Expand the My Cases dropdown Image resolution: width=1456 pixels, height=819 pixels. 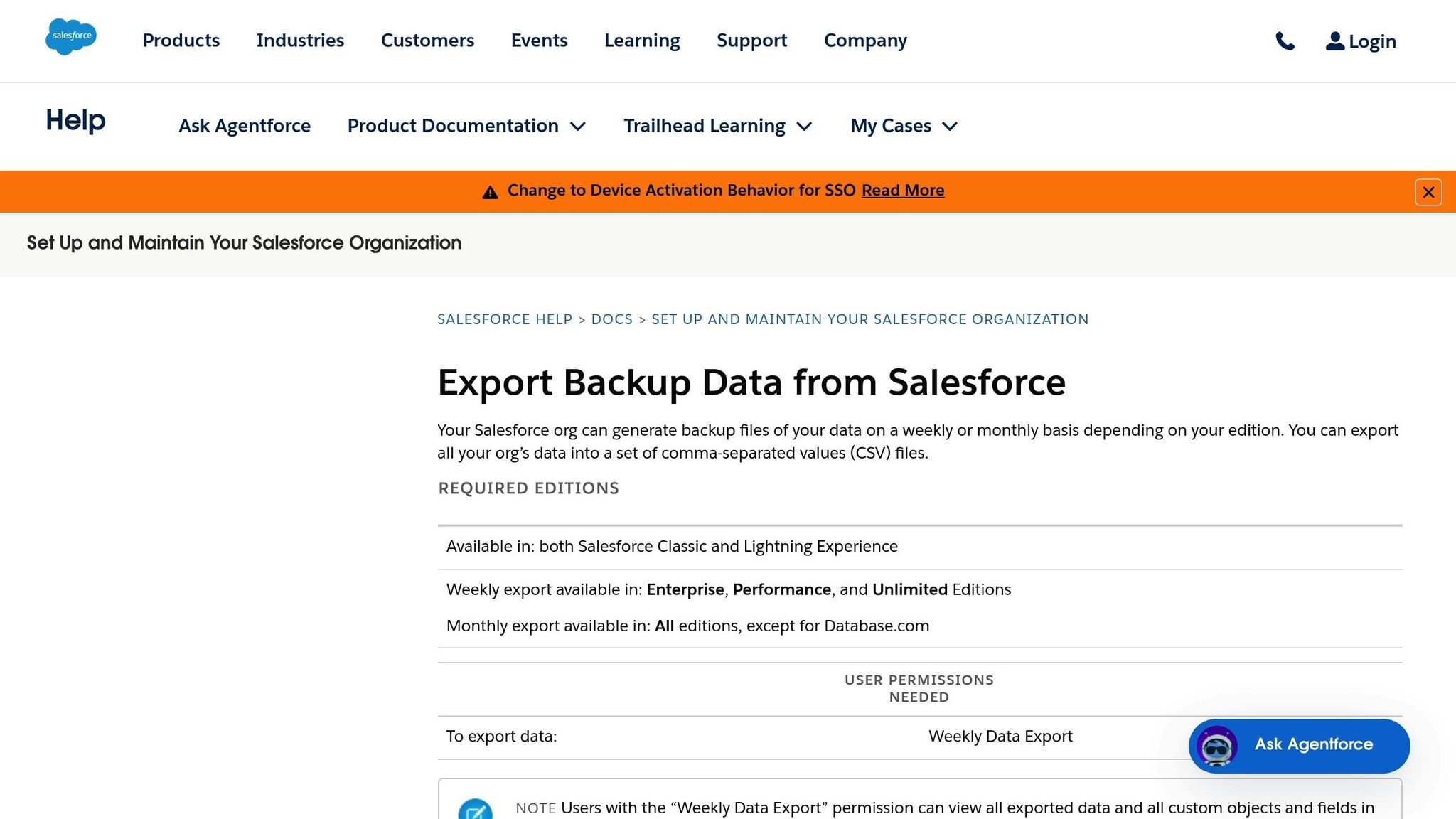[x=904, y=126]
